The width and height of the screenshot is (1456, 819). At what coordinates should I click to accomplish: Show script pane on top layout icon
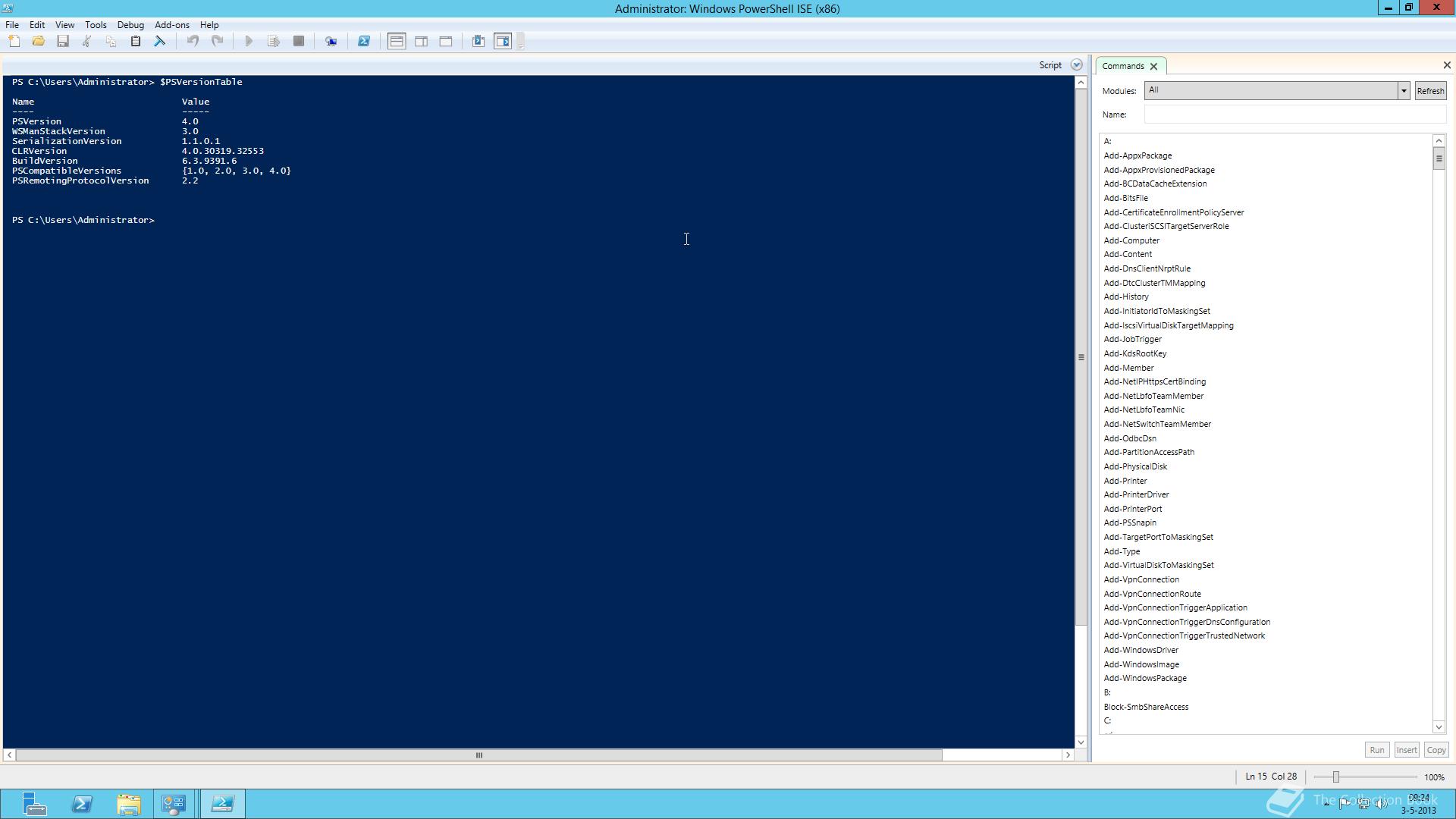[397, 42]
